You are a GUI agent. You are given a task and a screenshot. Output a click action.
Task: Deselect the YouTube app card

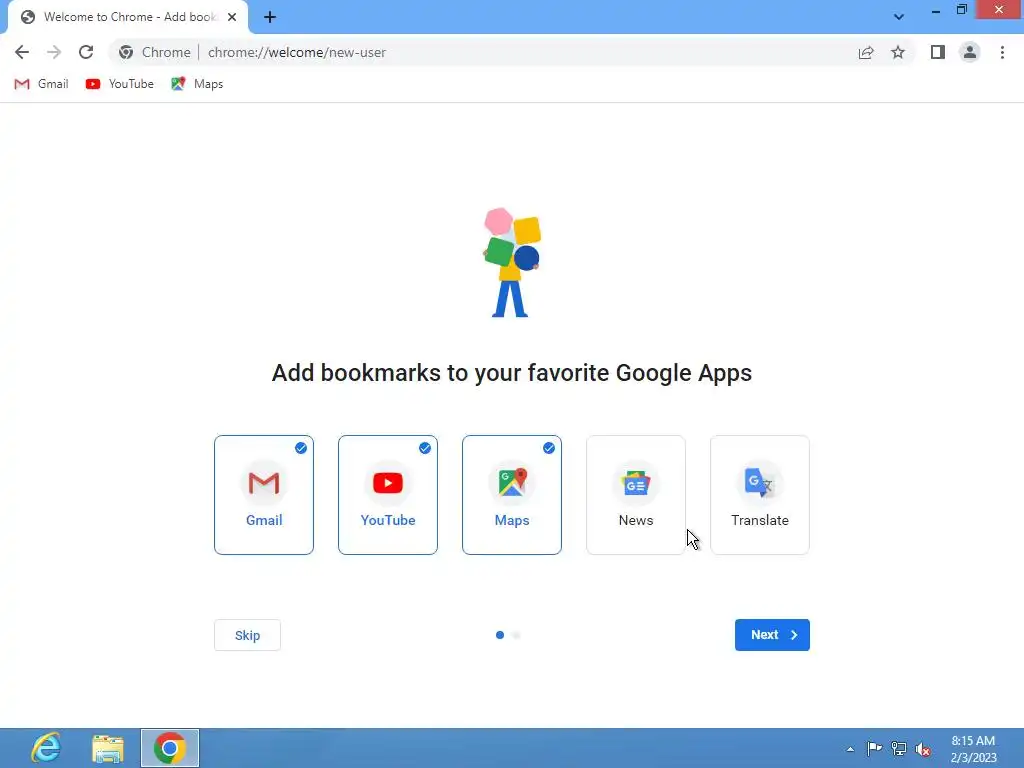[x=388, y=495]
